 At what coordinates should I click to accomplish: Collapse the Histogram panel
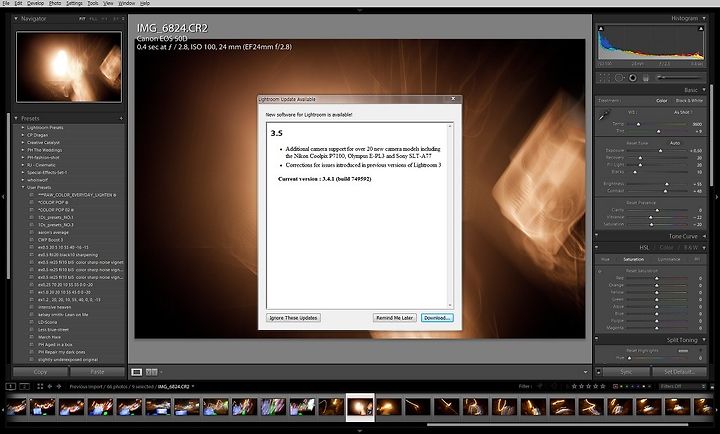click(x=704, y=18)
